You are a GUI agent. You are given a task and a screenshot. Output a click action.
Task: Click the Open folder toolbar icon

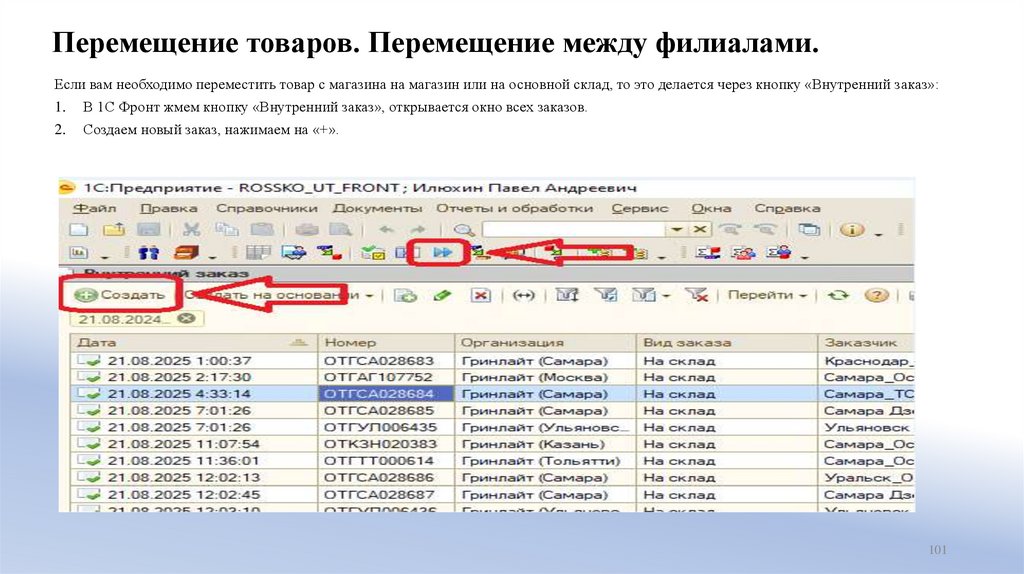tap(114, 229)
